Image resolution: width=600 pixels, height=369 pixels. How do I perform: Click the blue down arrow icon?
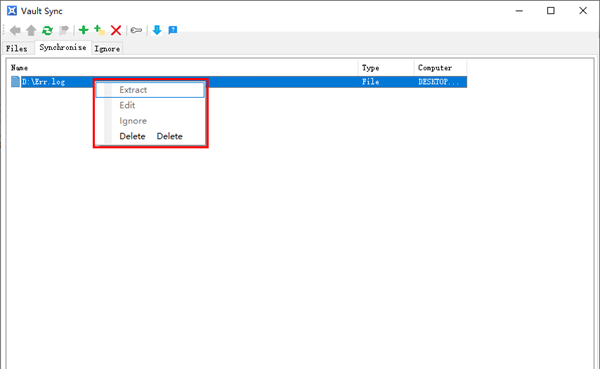157,30
